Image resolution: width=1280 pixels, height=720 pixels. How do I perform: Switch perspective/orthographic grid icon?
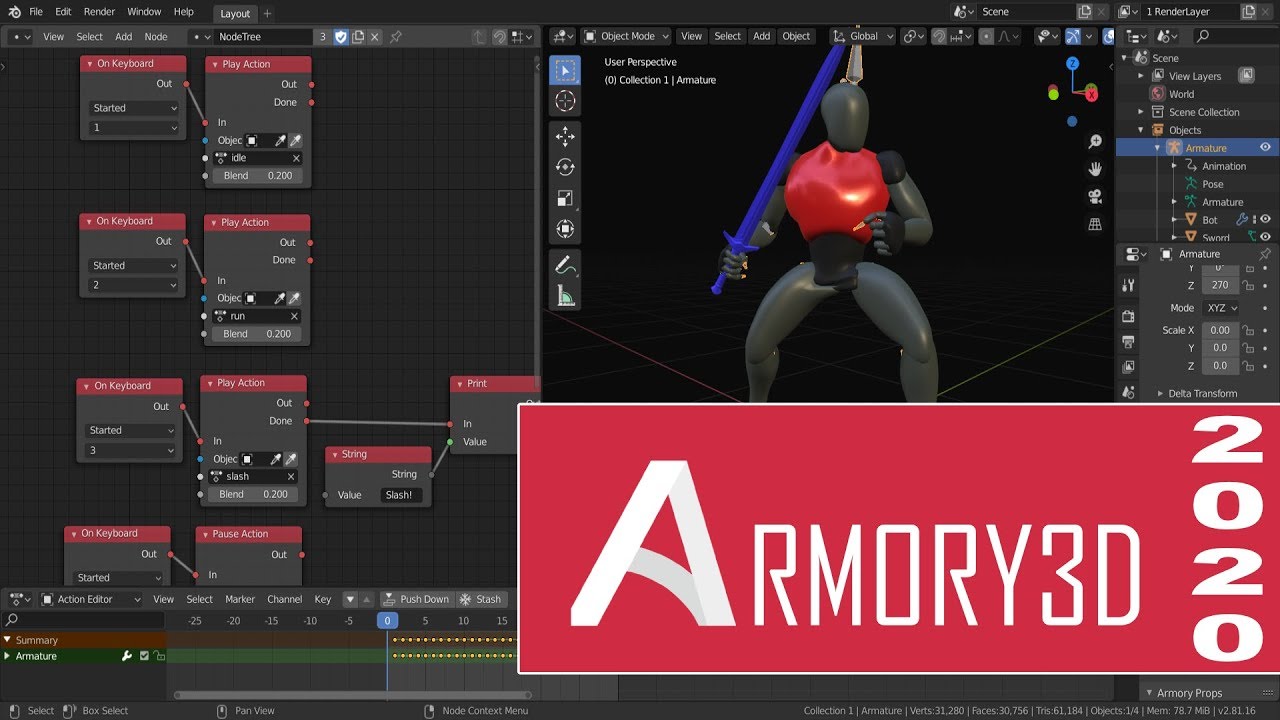pyautogui.click(x=1095, y=224)
